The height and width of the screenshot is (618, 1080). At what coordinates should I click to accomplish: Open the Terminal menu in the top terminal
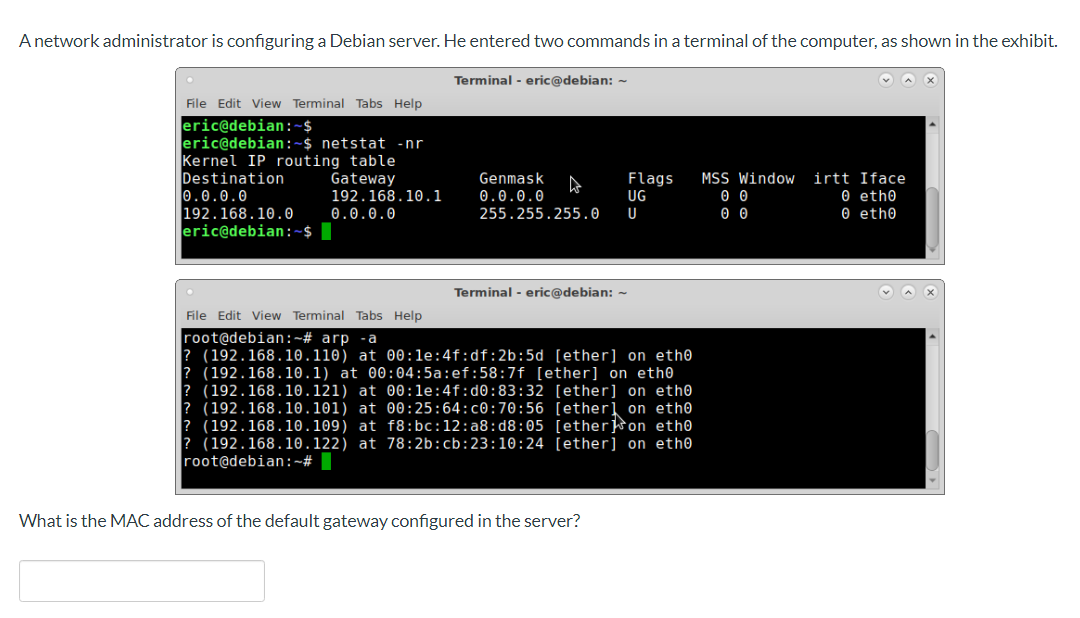318,103
